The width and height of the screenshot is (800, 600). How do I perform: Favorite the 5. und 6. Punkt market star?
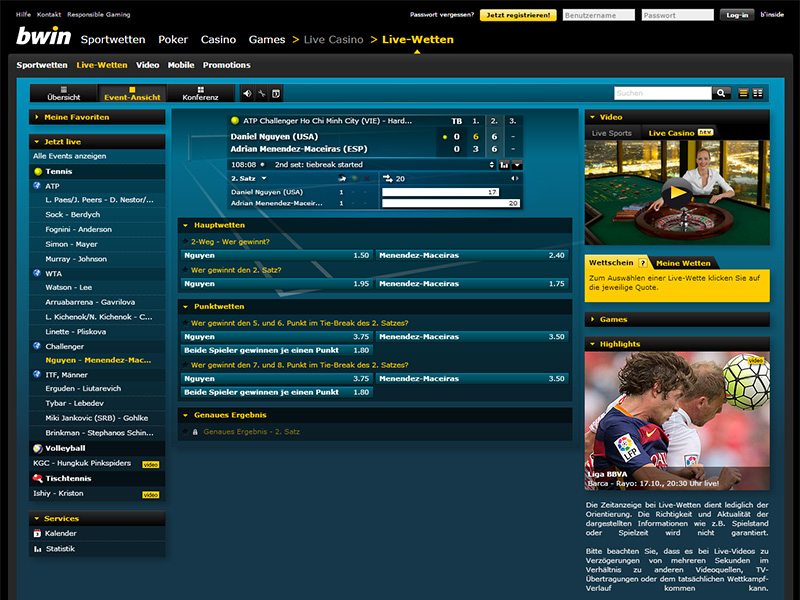point(186,323)
